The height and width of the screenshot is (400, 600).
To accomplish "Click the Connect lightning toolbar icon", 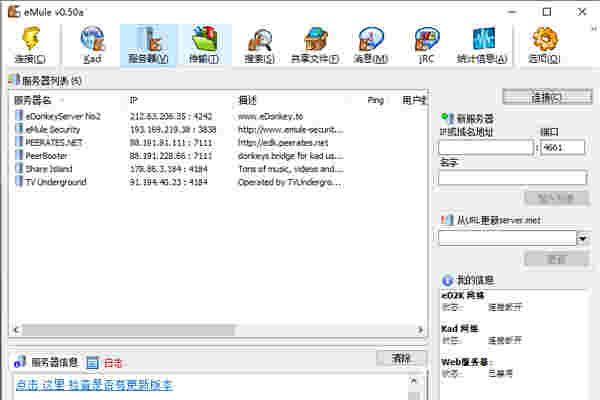I will click(30, 39).
